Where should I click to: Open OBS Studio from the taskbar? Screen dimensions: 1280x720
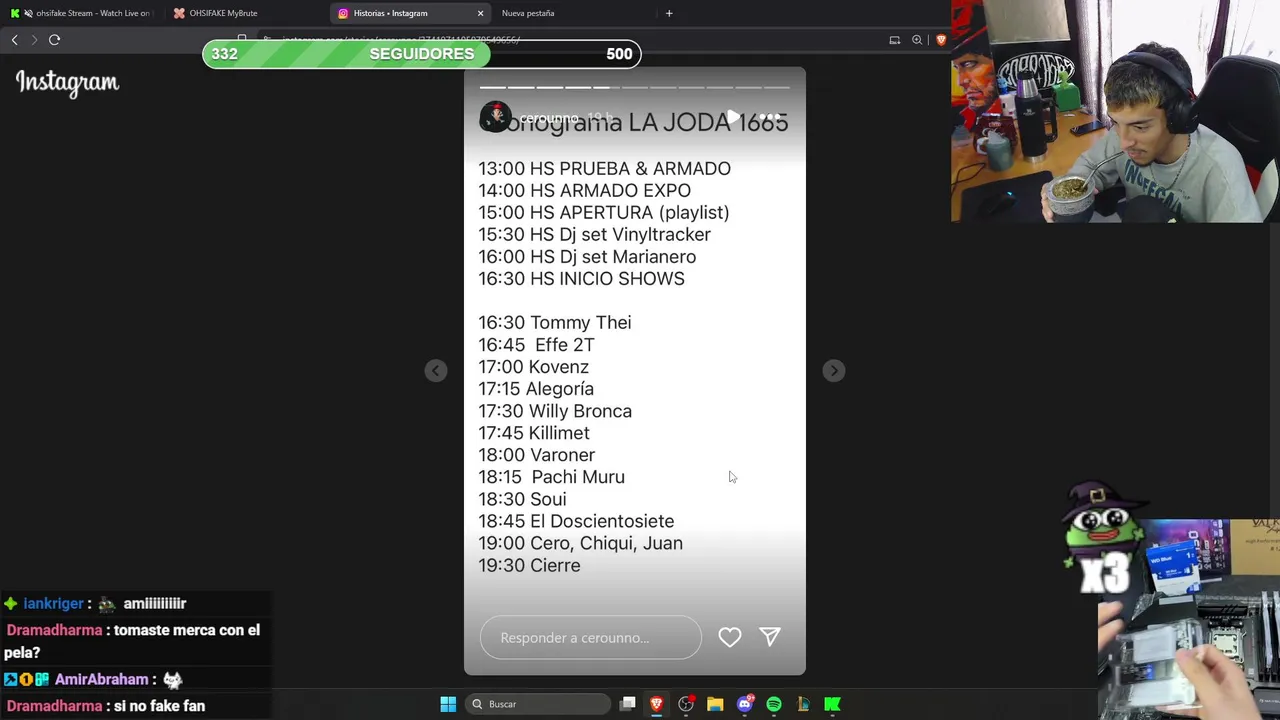[x=686, y=704]
